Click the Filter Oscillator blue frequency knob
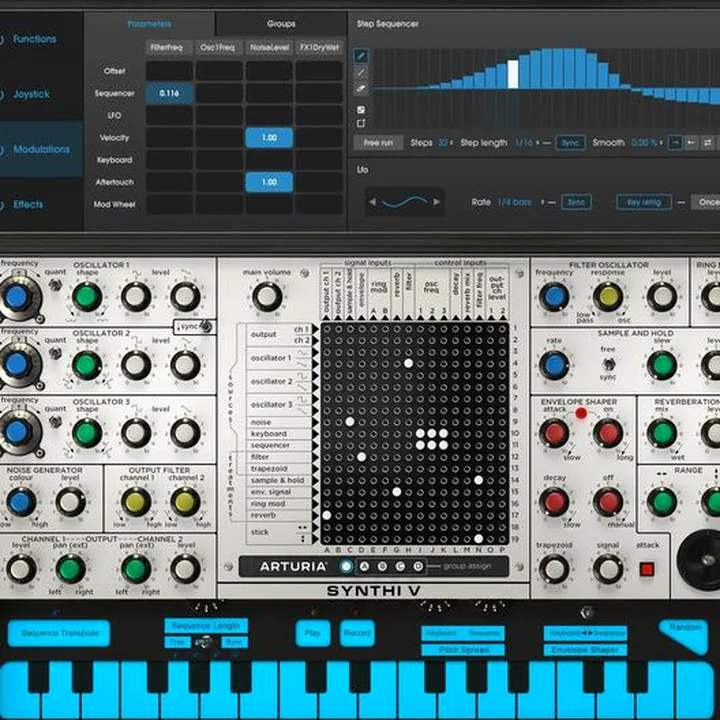This screenshot has width=720, height=720. (554, 297)
